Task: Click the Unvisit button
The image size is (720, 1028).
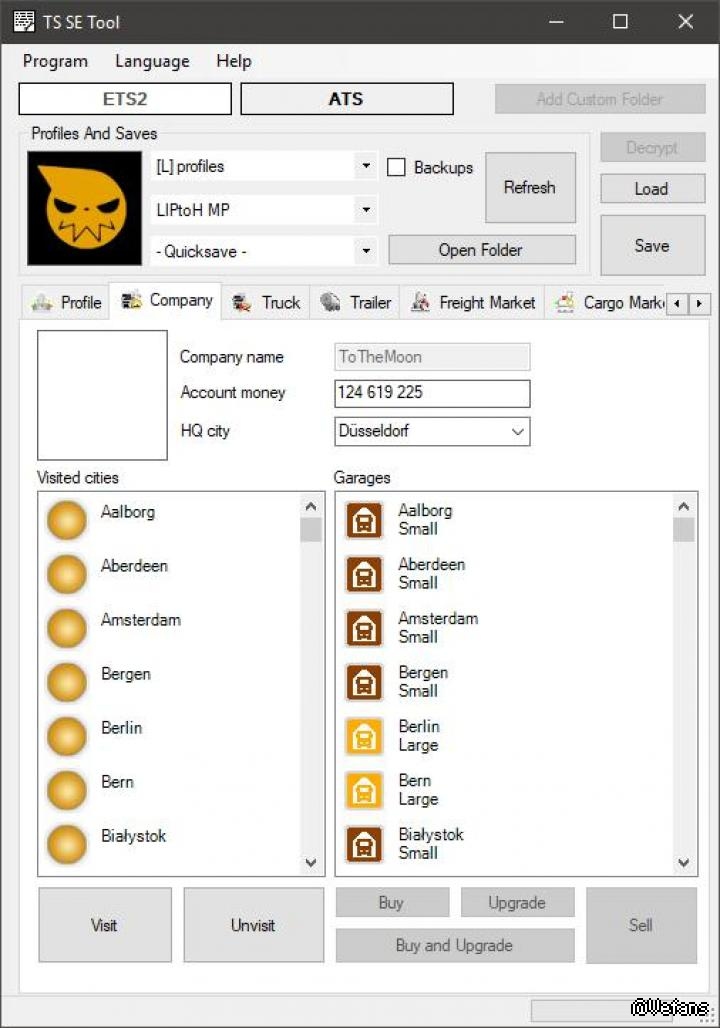Action: click(253, 925)
